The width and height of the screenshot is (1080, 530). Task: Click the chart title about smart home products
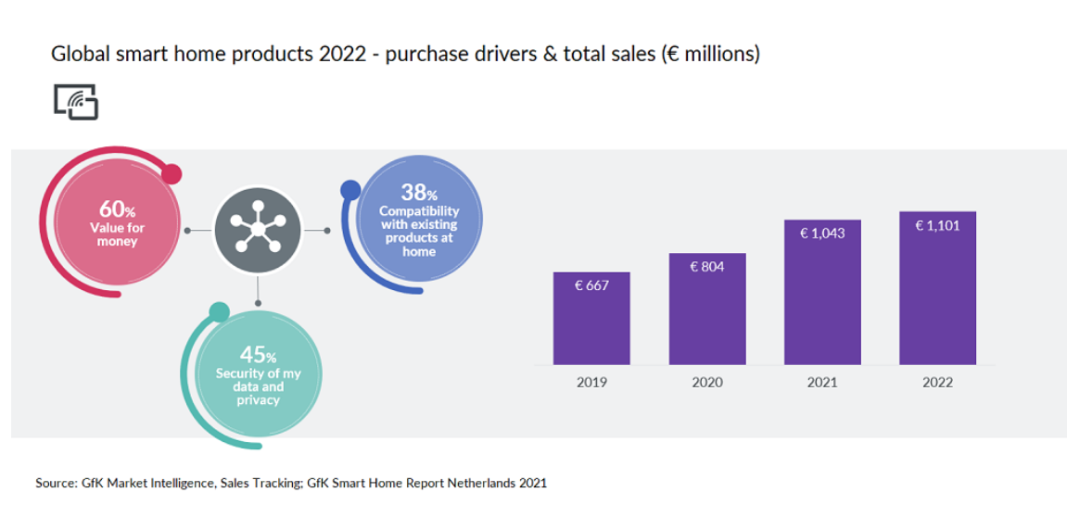(x=406, y=55)
